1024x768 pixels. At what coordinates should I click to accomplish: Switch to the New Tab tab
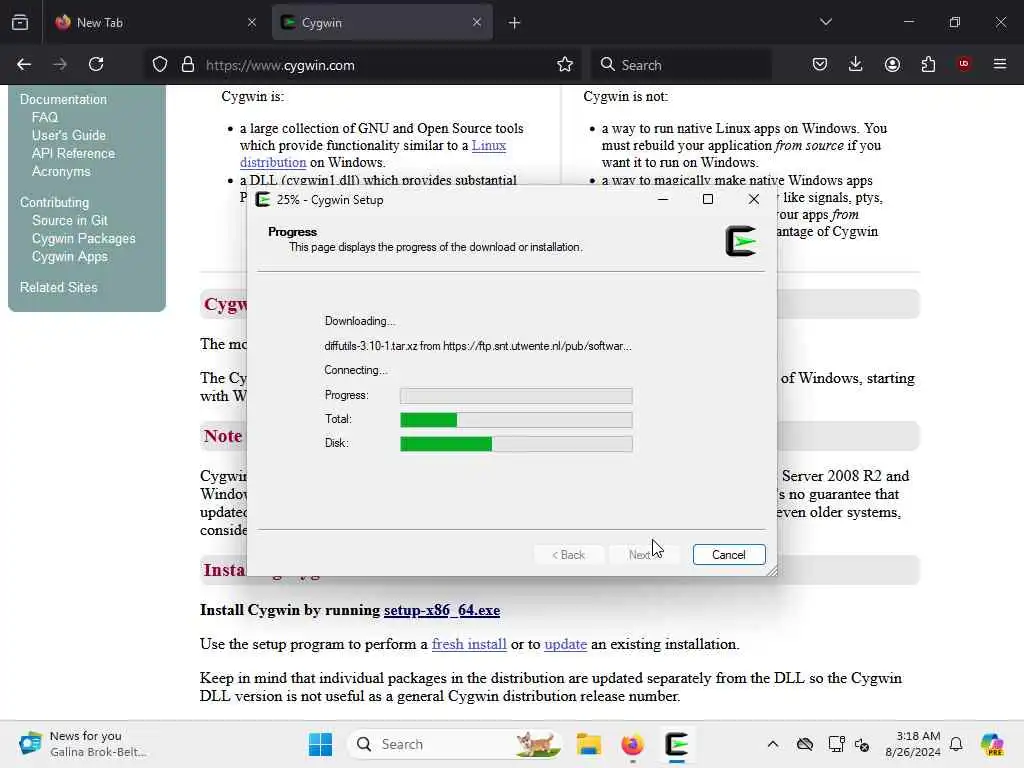(x=155, y=23)
